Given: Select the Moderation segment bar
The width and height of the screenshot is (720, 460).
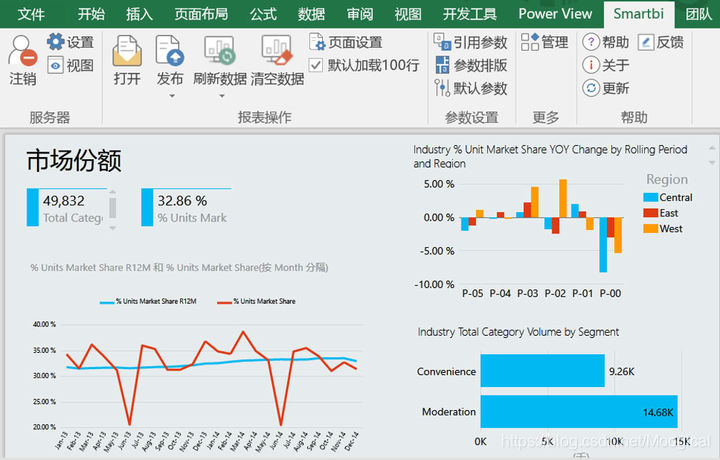Looking at the screenshot, I should pyautogui.click(x=579, y=411).
